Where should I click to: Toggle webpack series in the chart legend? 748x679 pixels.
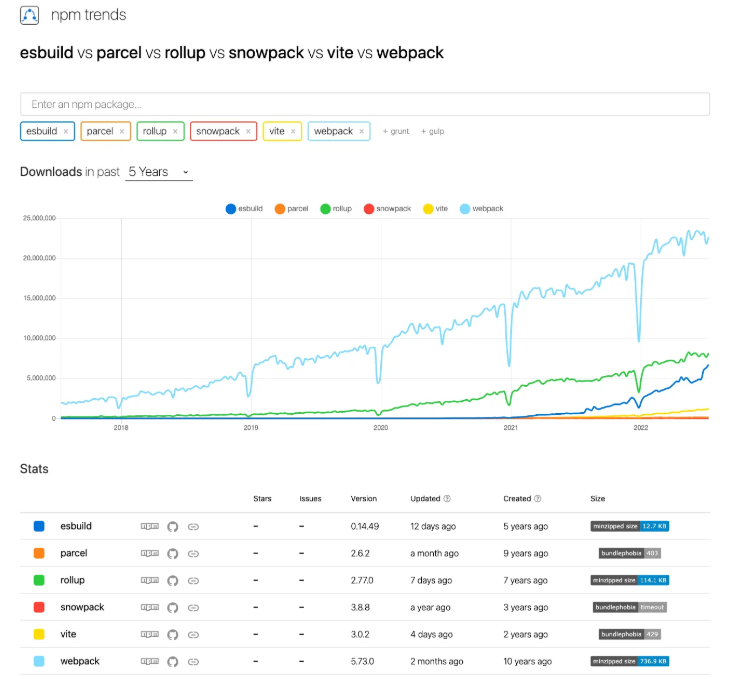pyautogui.click(x=481, y=209)
